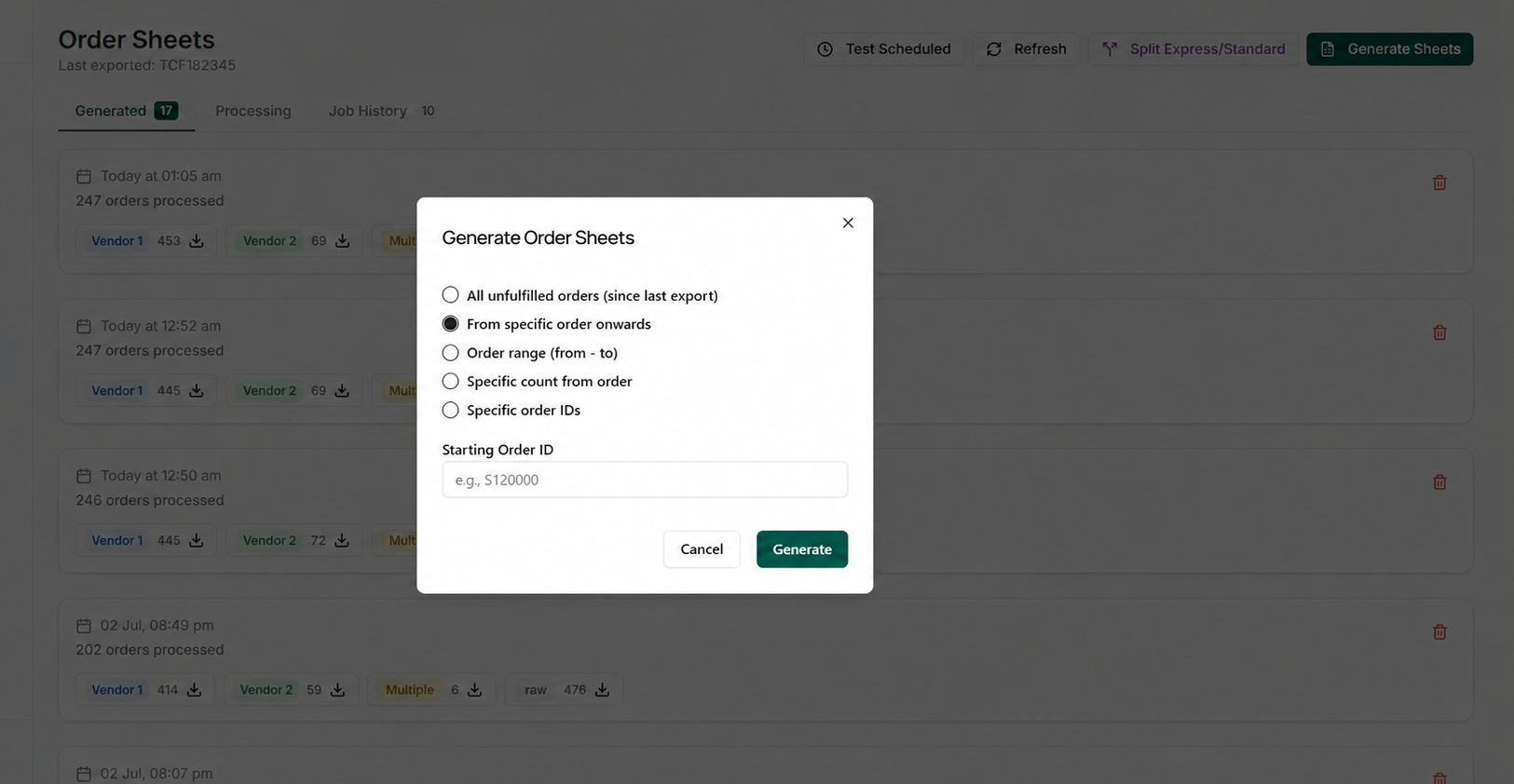1514x784 pixels.
Task: Delete the Today 12:52 am order batch
Action: click(x=1439, y=332)
